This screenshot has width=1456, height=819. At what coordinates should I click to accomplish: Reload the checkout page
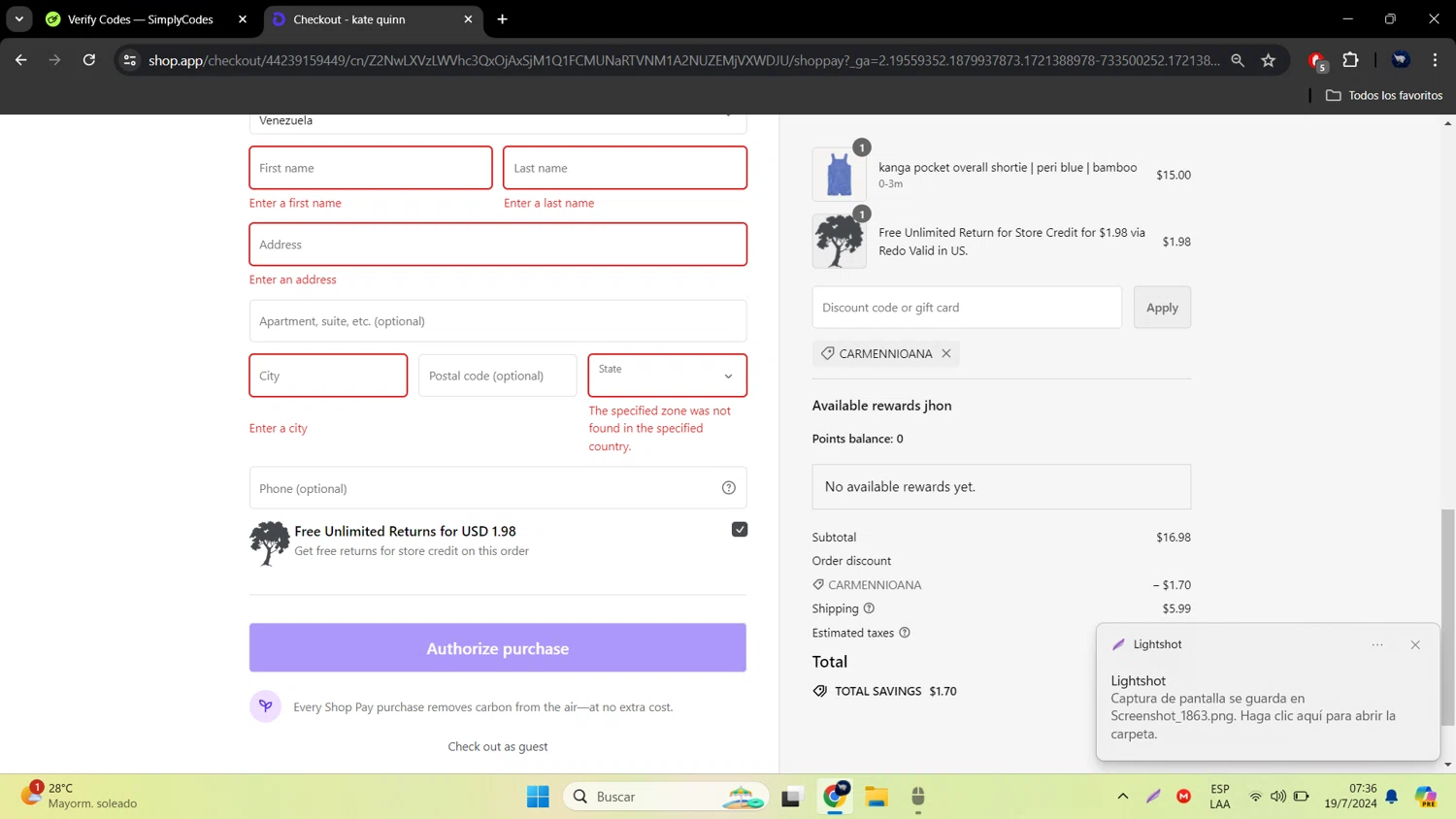click(88, 60)
